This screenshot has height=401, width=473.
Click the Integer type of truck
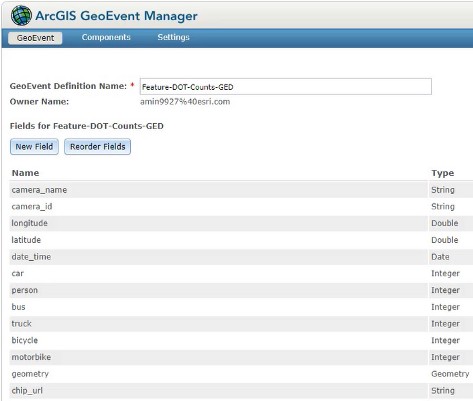click(445, 324)
